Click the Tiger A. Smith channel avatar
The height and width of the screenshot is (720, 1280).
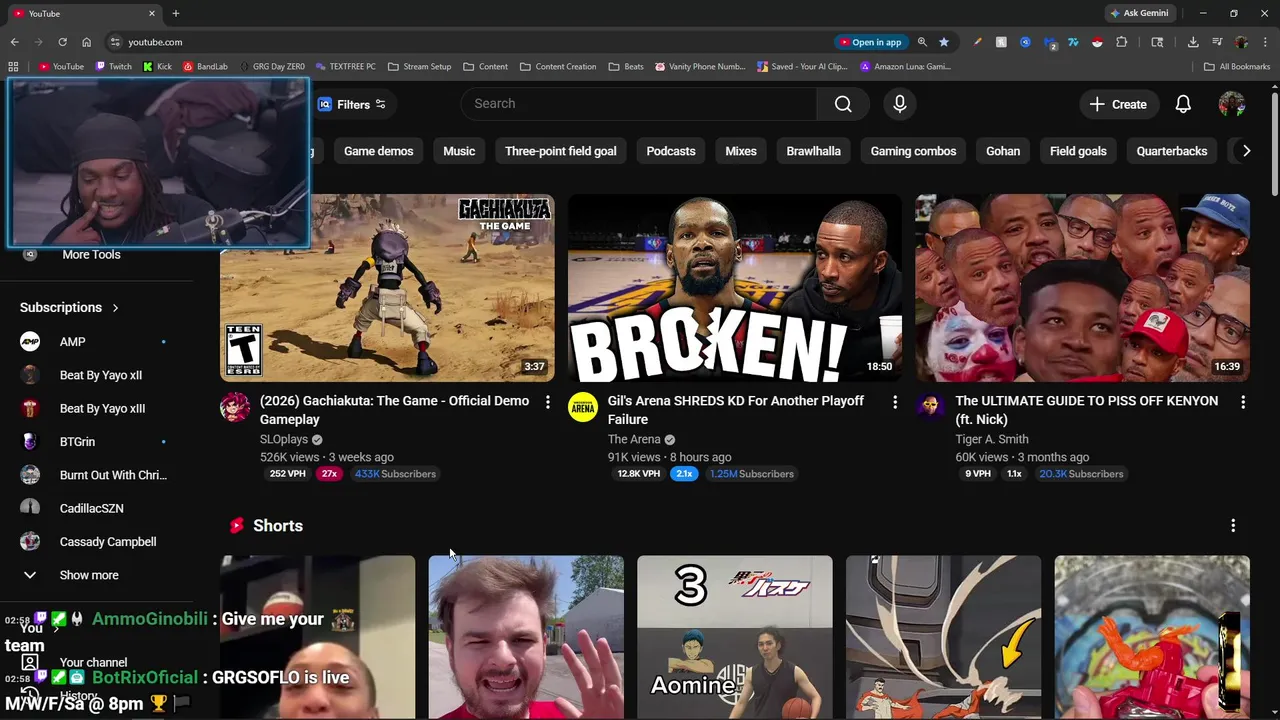pyautogui.click(x=931, y=407)
